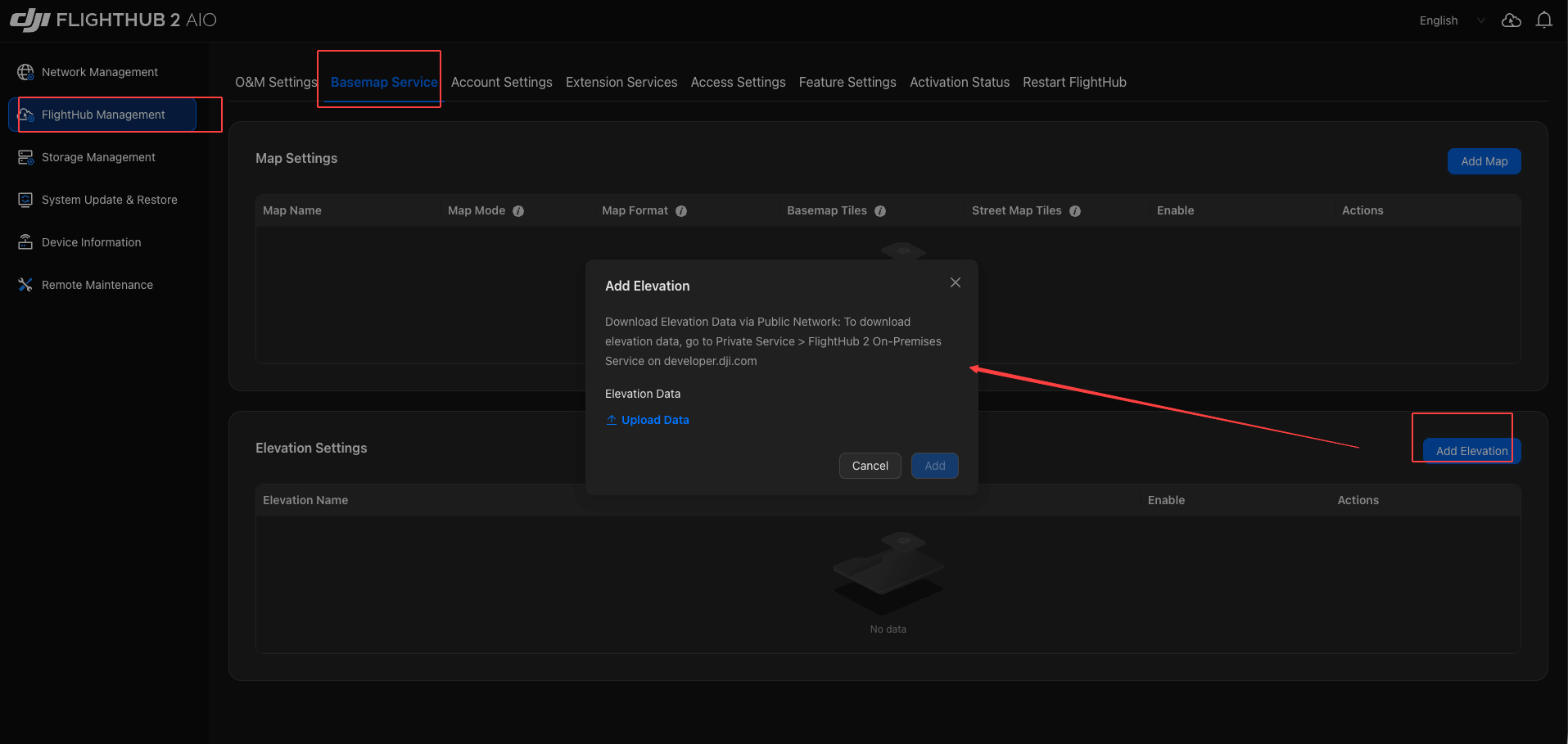The width and height of the screenshot is (1568, 744).
Task: Go to the Access Settings tab
Action: tap(739, 82)
